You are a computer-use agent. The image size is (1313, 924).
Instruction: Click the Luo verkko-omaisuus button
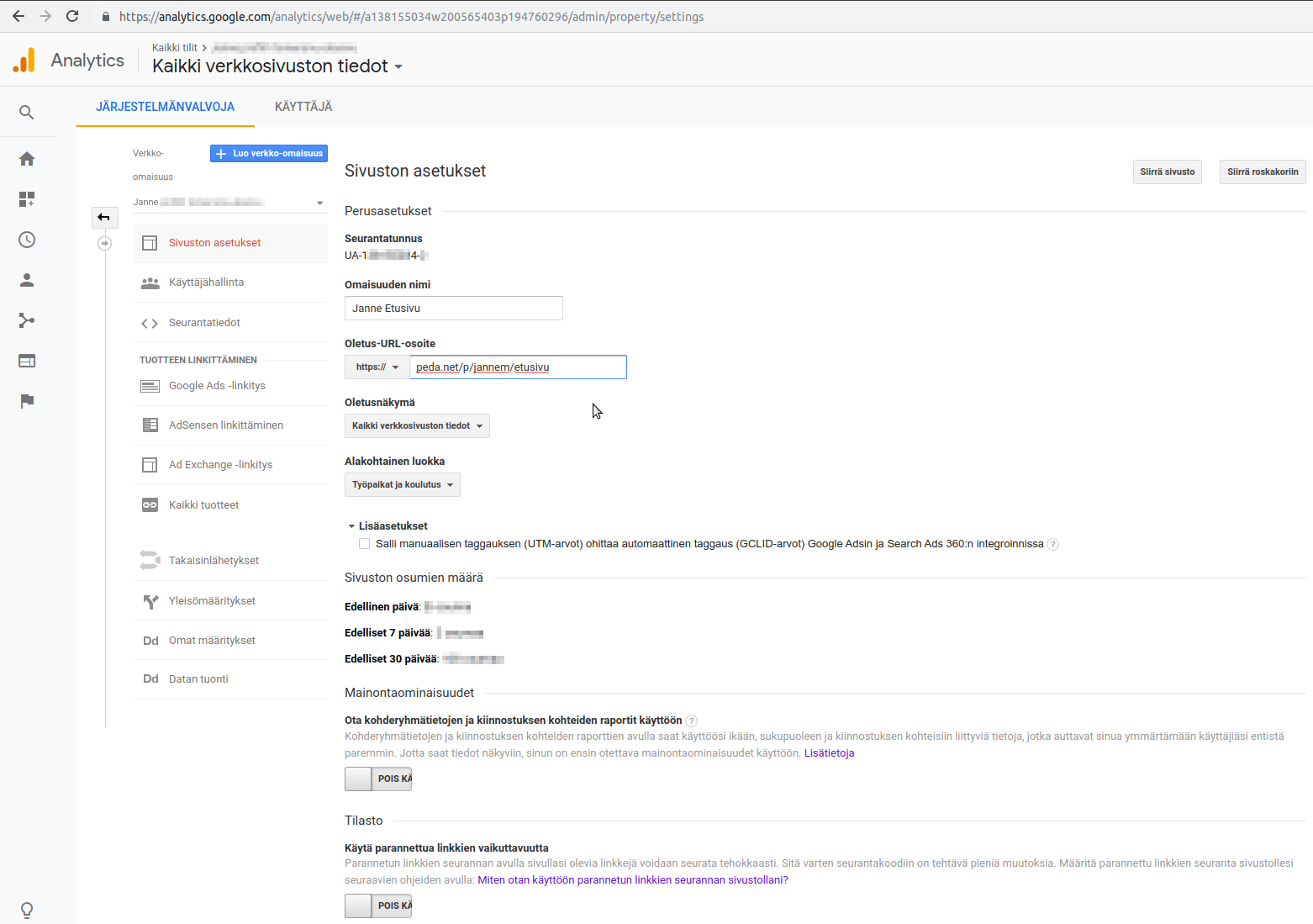(x=269, y=154)
